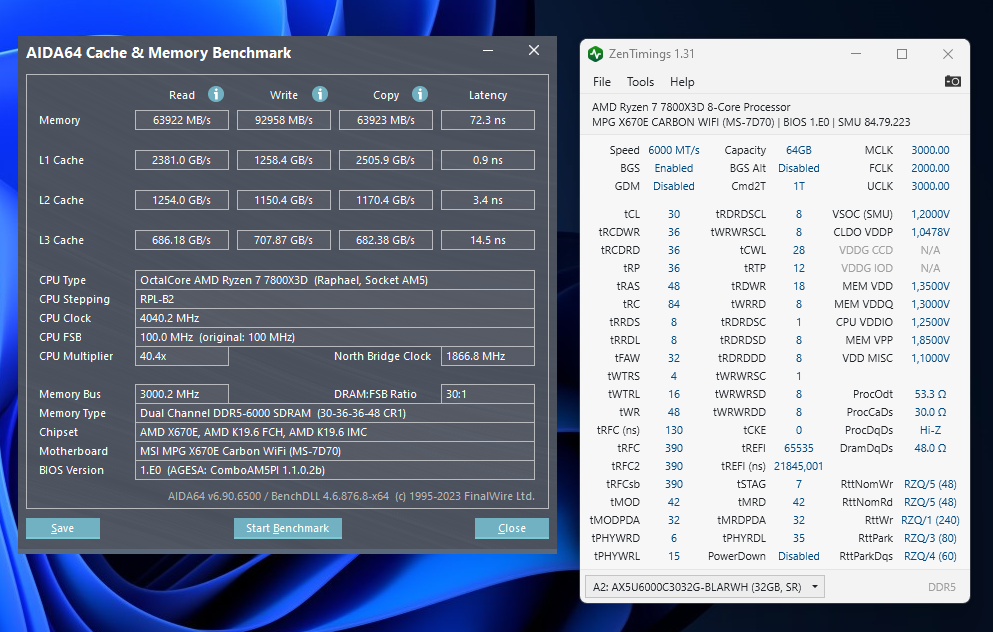Maximize the ZenTimings window
This screenshot has width=993, height=632.
(x=902, y=54)
